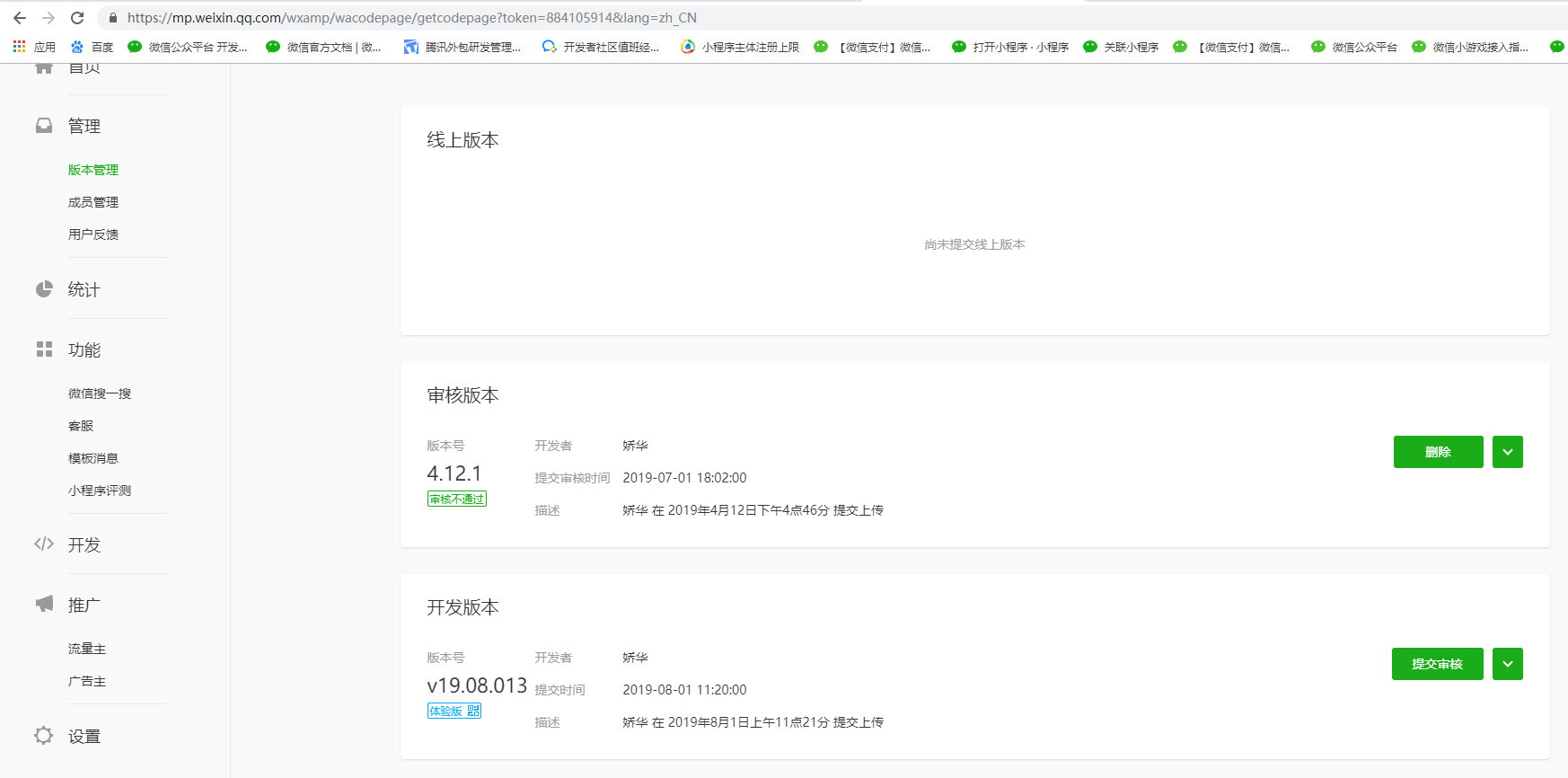The width and height of the screenshot is (1568, 778).
Task: Focus the address bar URL field
Action: point(412,18)
